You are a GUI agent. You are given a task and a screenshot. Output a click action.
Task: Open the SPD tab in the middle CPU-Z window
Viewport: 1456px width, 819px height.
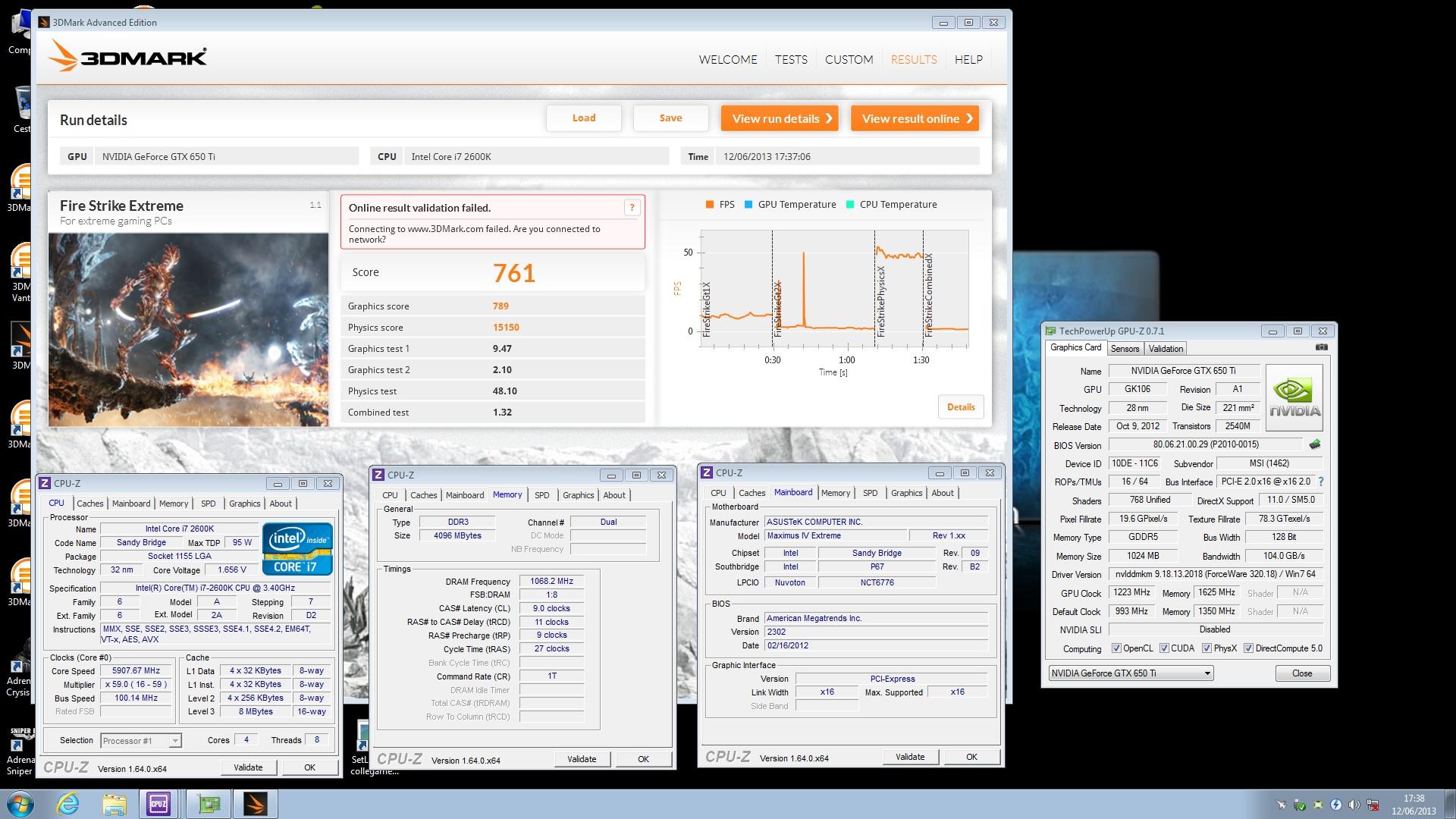click(541, 495)
